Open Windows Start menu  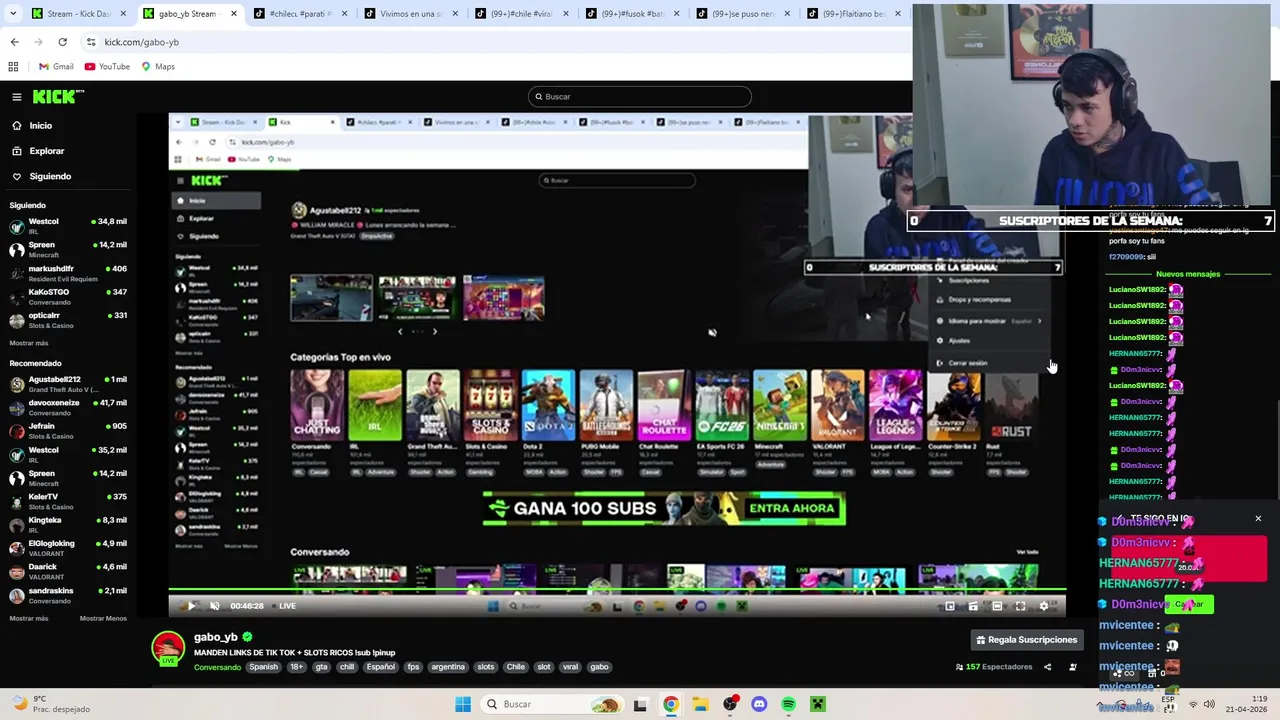[463, 704]
